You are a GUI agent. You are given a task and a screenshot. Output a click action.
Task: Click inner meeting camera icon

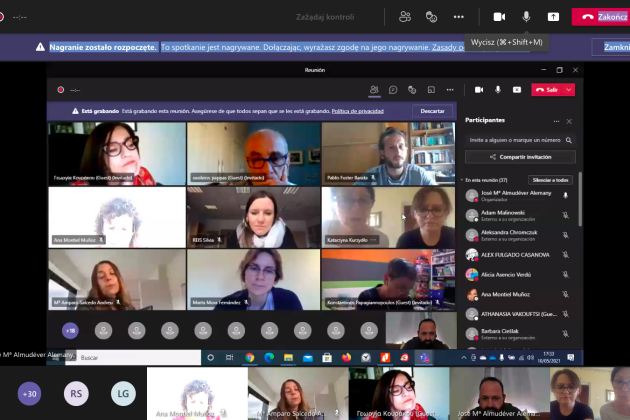[479, 89]
